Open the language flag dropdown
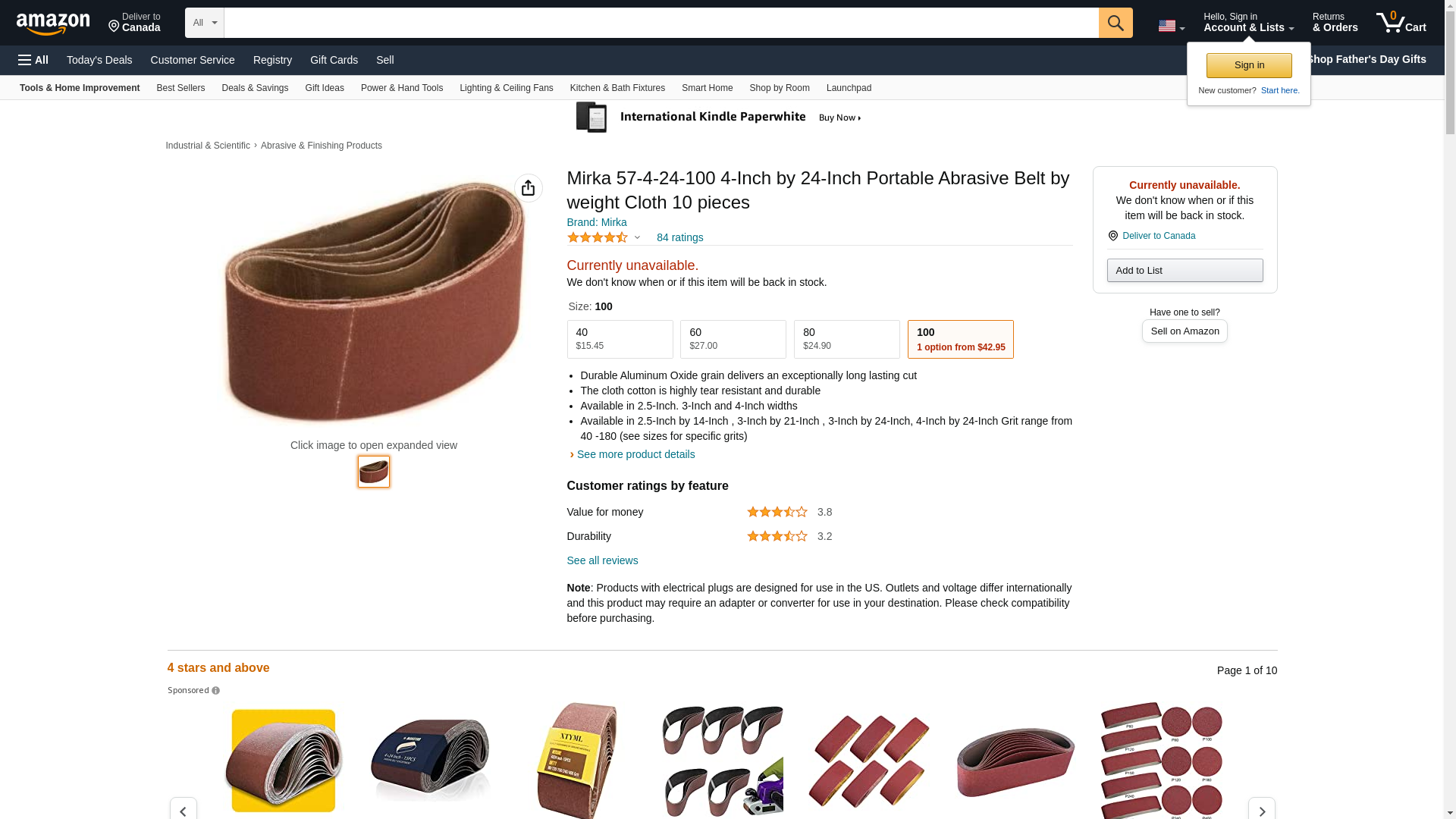The height and width of the screenshot is (819, 1456). [x=1171, y=26]
